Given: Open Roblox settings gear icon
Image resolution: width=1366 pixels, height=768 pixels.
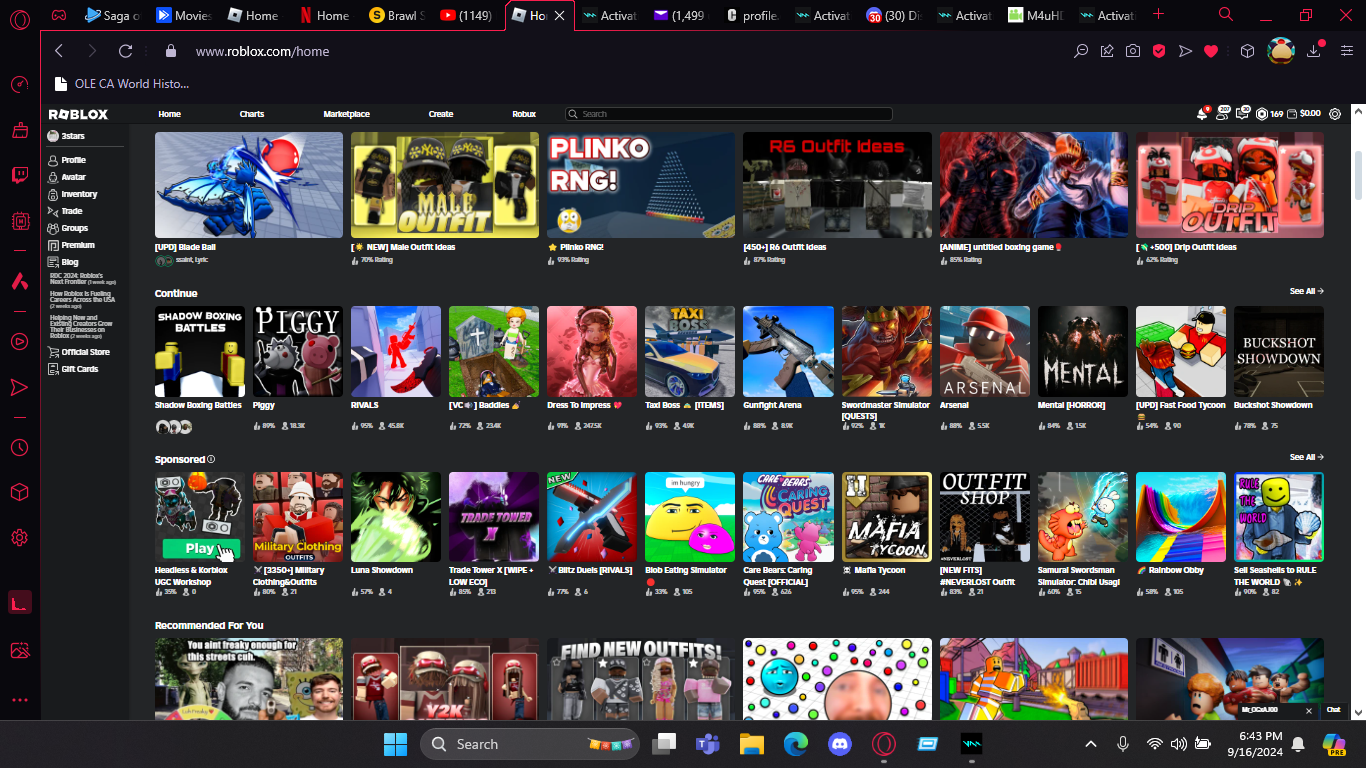Looking at the screenshot, I should click(x=1335, y=114).
